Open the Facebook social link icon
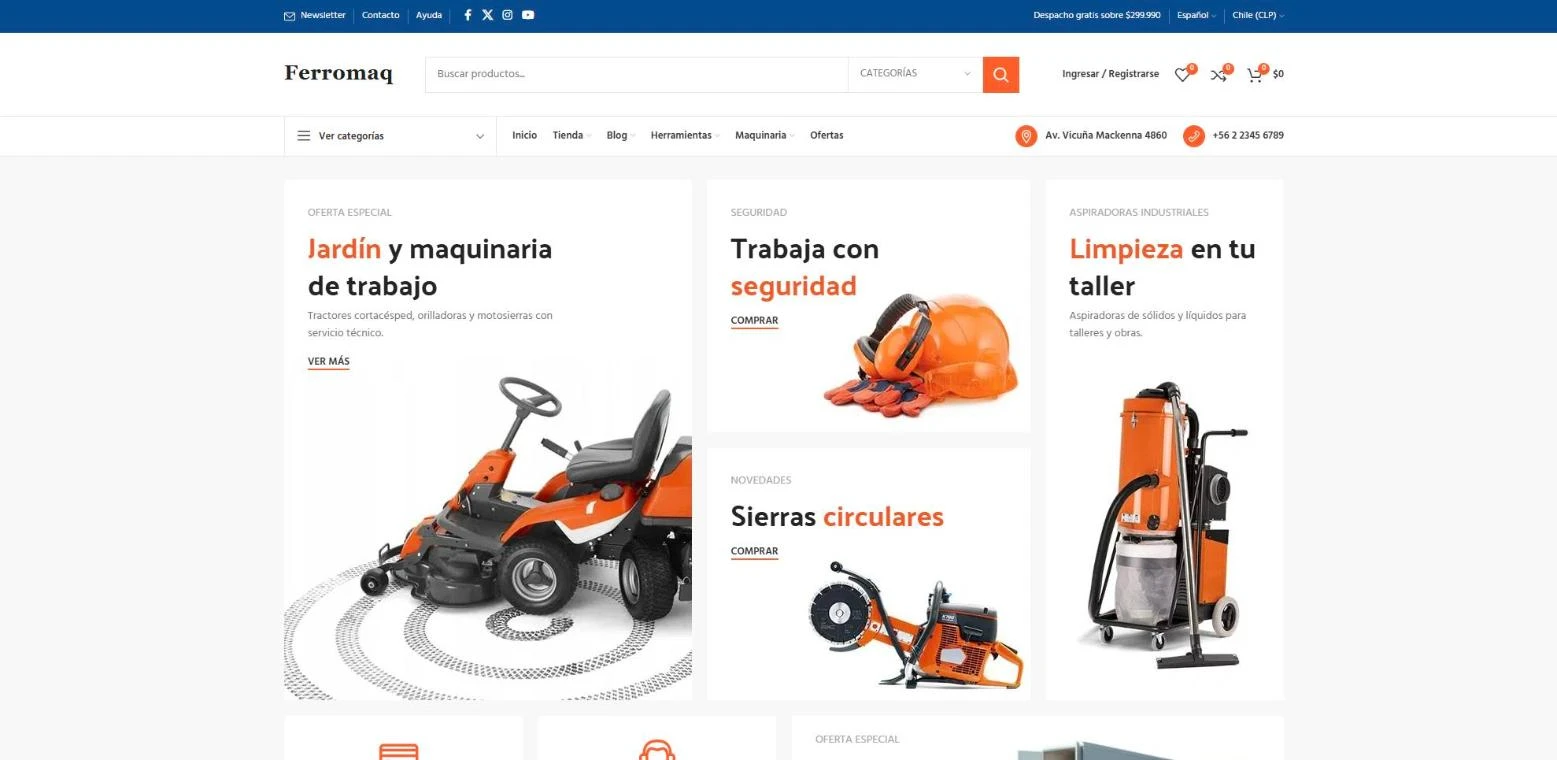1557x760 pixels. [467, 15]
